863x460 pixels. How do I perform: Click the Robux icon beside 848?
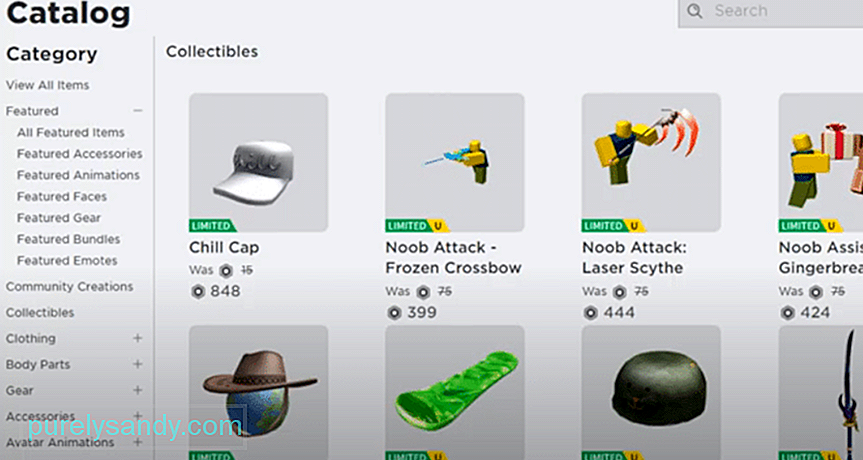198,291
